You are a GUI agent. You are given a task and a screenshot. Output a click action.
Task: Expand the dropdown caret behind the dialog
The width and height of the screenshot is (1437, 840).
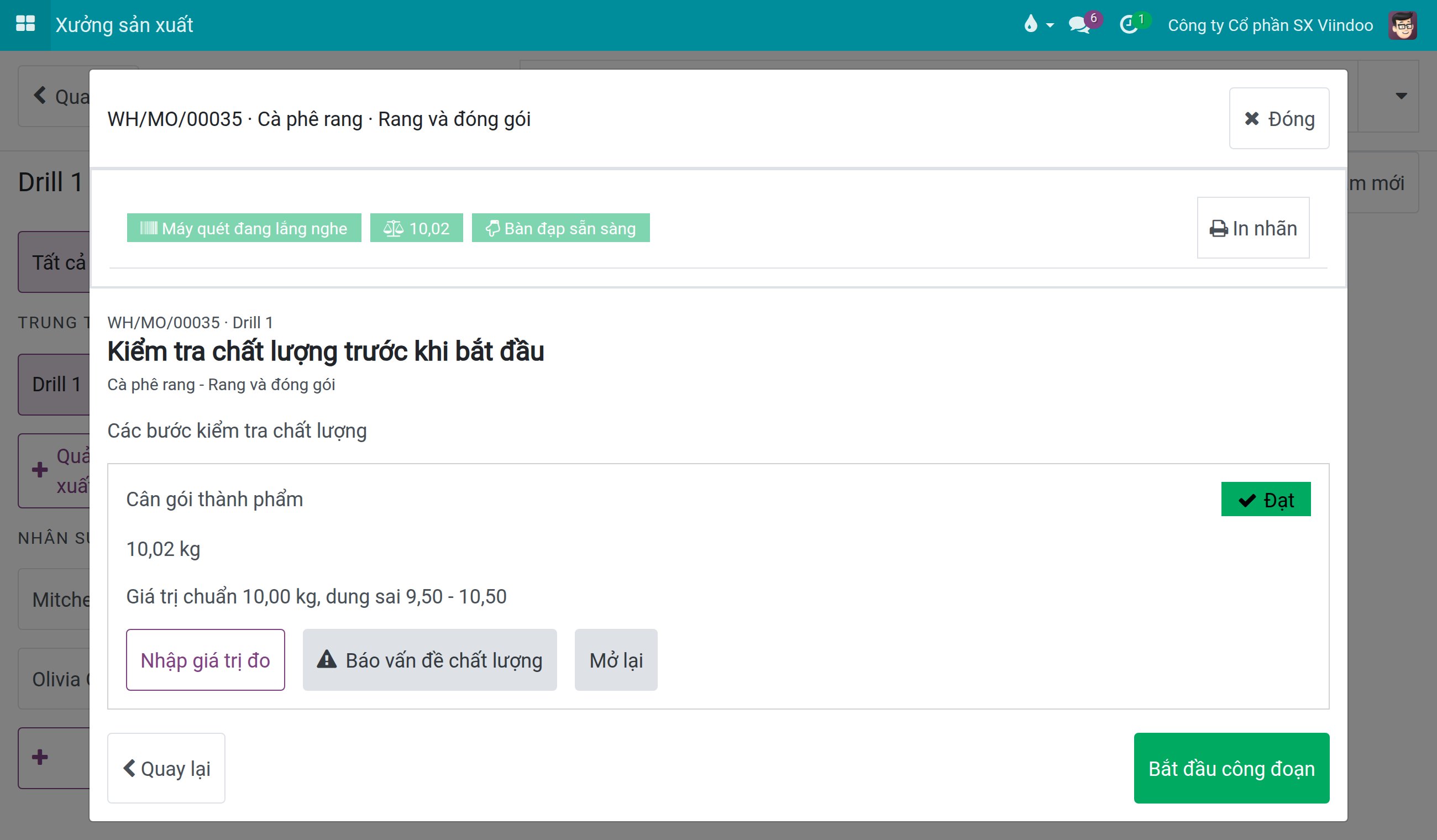tap(1401, 95)
